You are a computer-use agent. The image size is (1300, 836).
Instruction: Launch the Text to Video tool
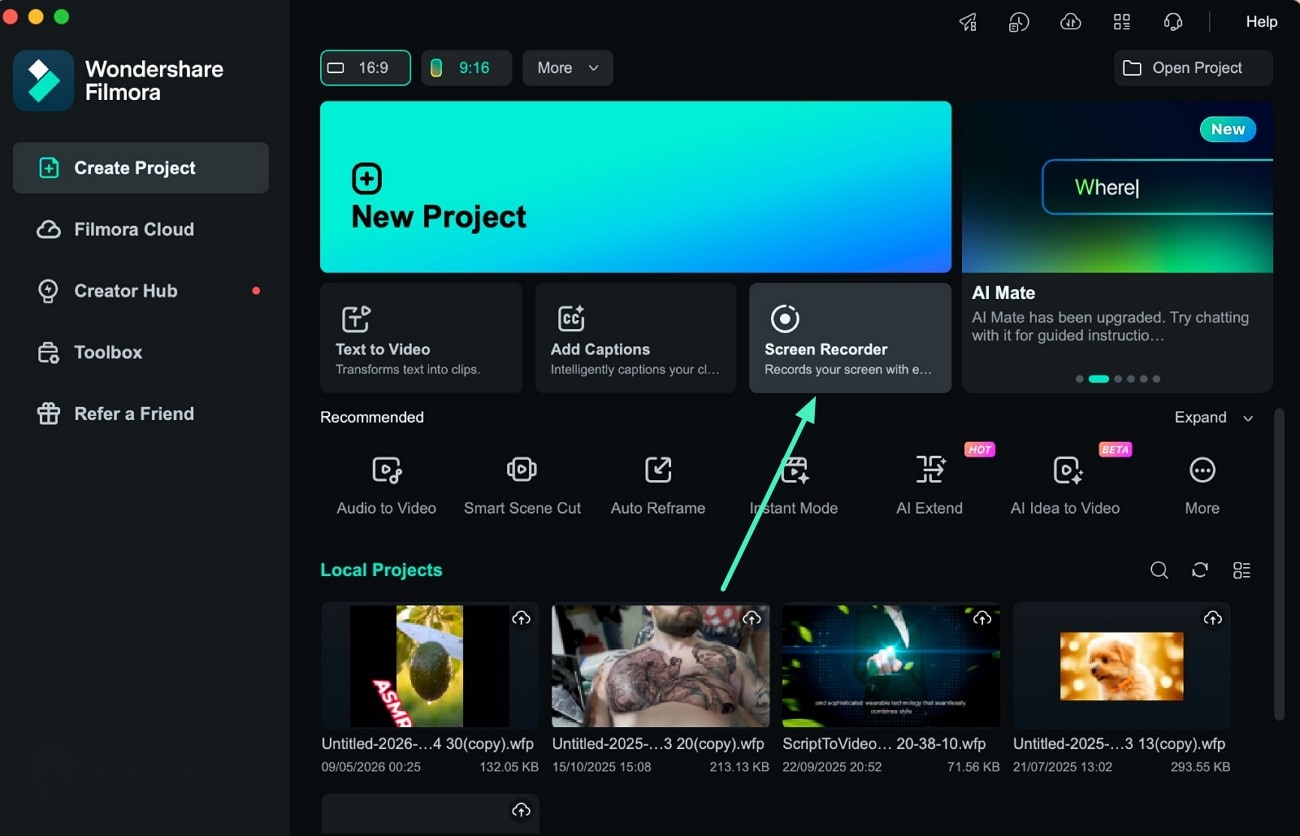pyautogui.click(x=421, y=338)
